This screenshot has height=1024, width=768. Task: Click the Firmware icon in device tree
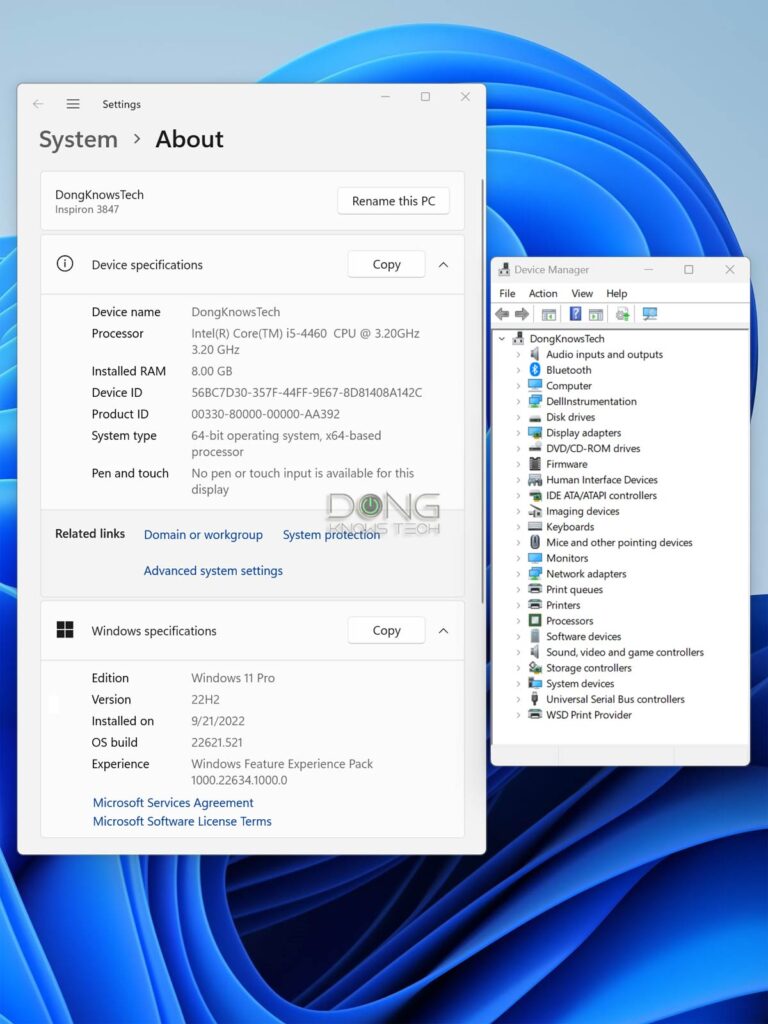click(535, 464)
